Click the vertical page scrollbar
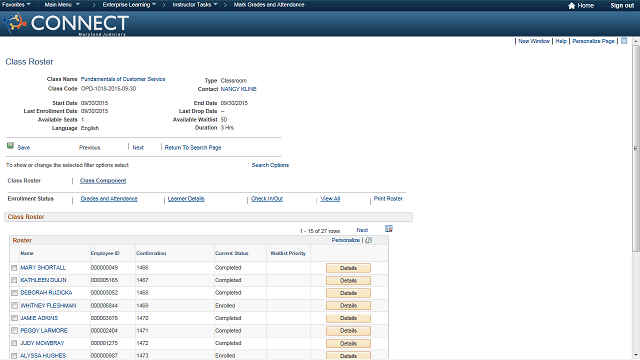This screenshot has height=360, width=640. point(636,149)
